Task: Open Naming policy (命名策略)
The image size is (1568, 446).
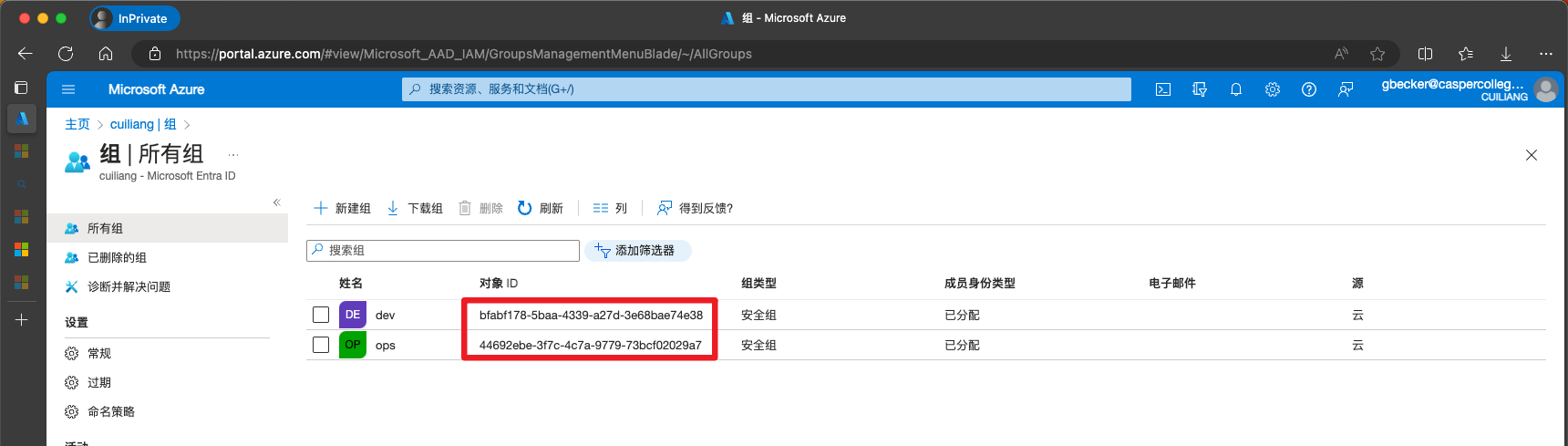Action: pyautogui.click(x=168, y=411)
